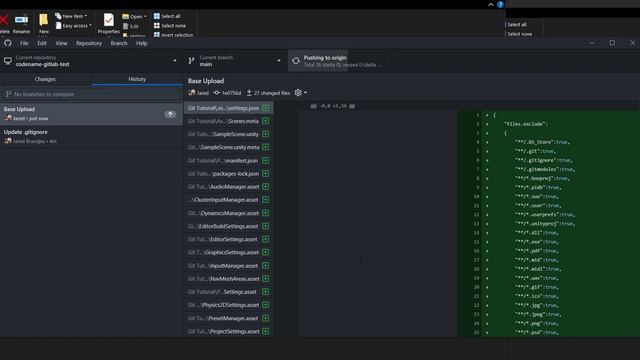This screenshot has height=360, width=640.
Task: Open the Open dropdown in File Explorer ribbon
Action: tap(134, 16)
